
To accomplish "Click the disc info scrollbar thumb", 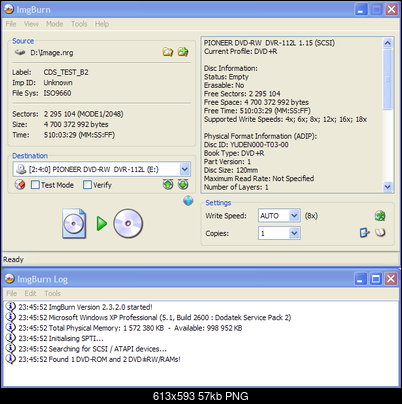I will (387, 79).
